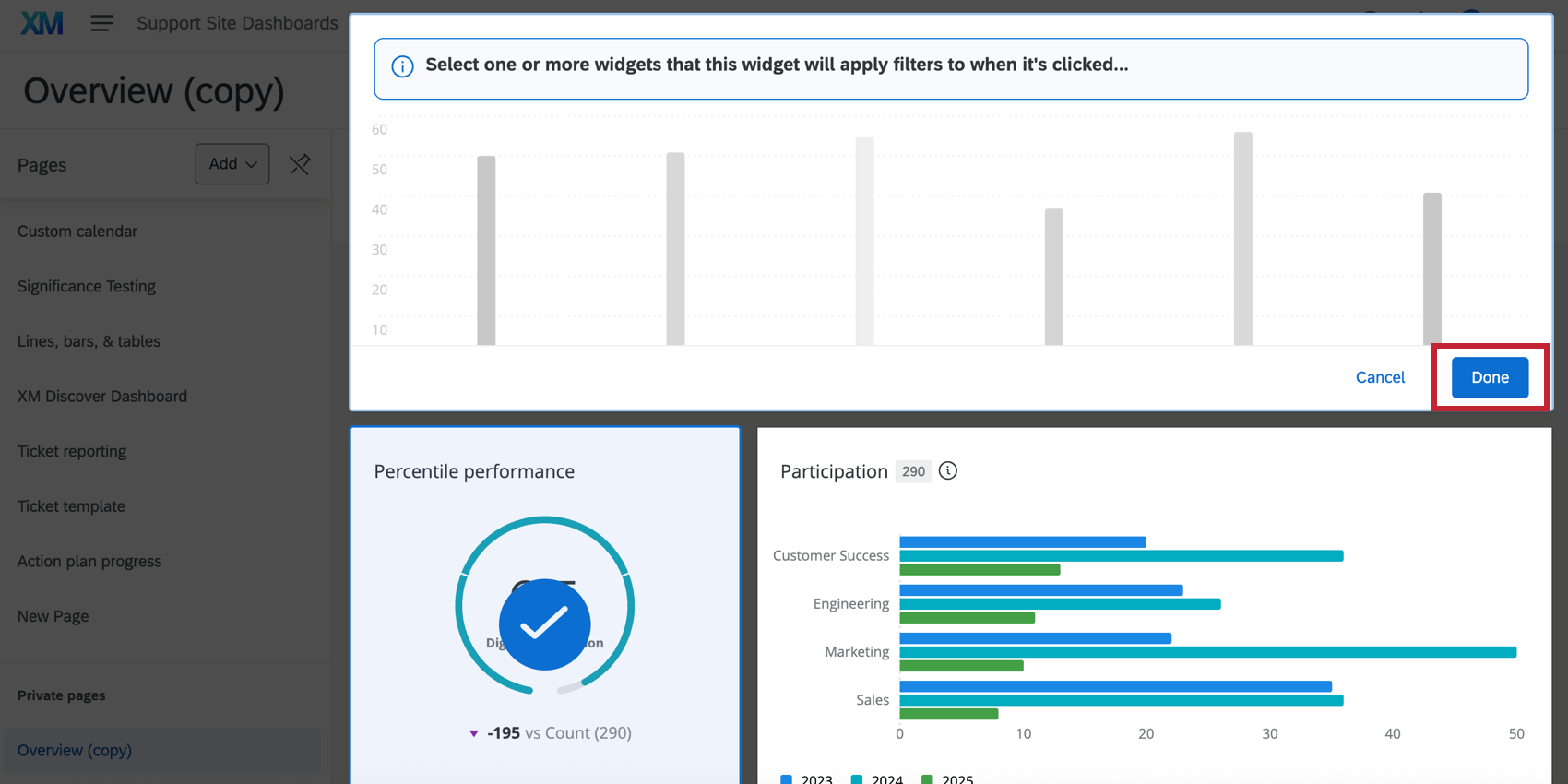1568x784 pixels.
Task: Click the blue checkmark on Percentile widget
Action: tap(544, 624)
